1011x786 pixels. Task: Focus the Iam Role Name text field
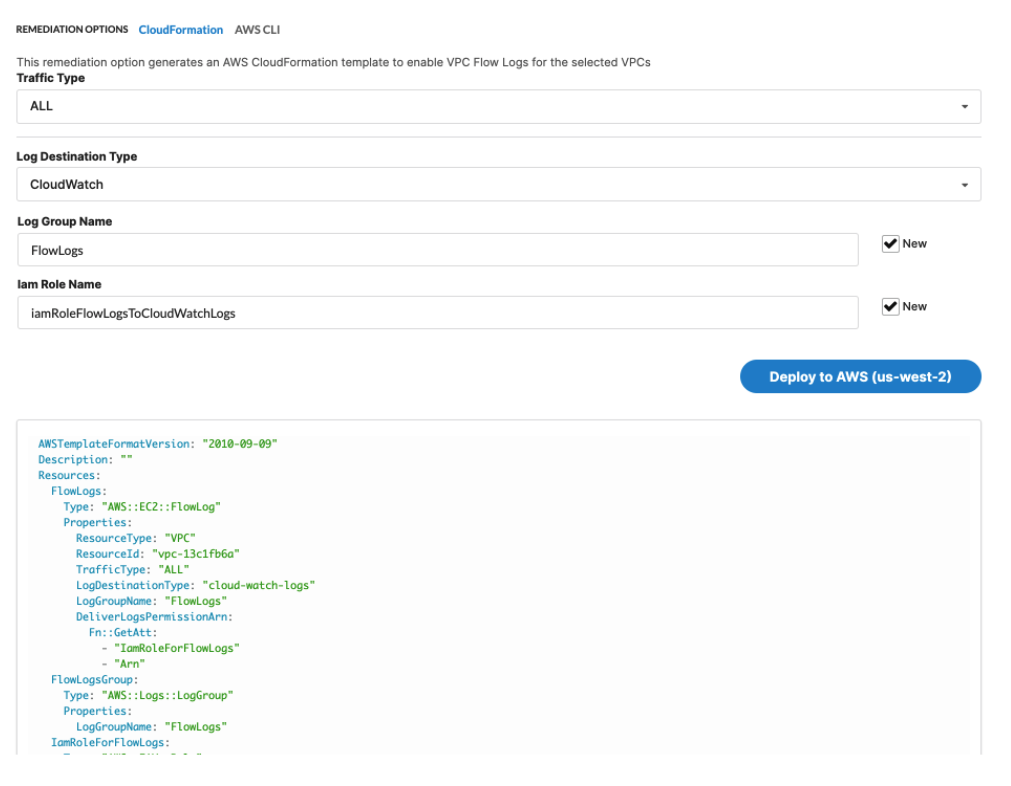[437, 313]
